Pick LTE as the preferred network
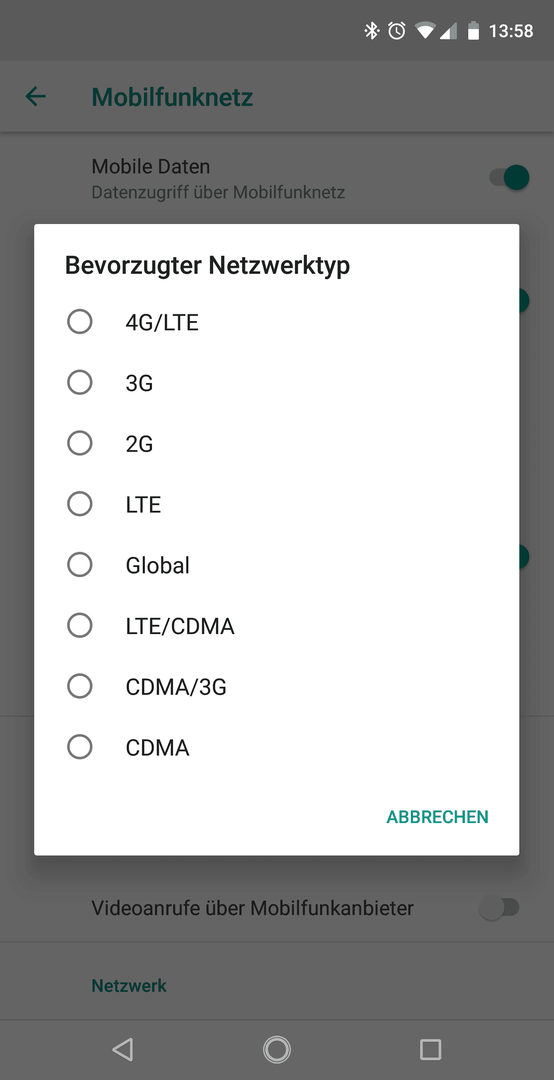This screenshot has height=1080, width=554. pyautogui.click(x=277, y=504)
